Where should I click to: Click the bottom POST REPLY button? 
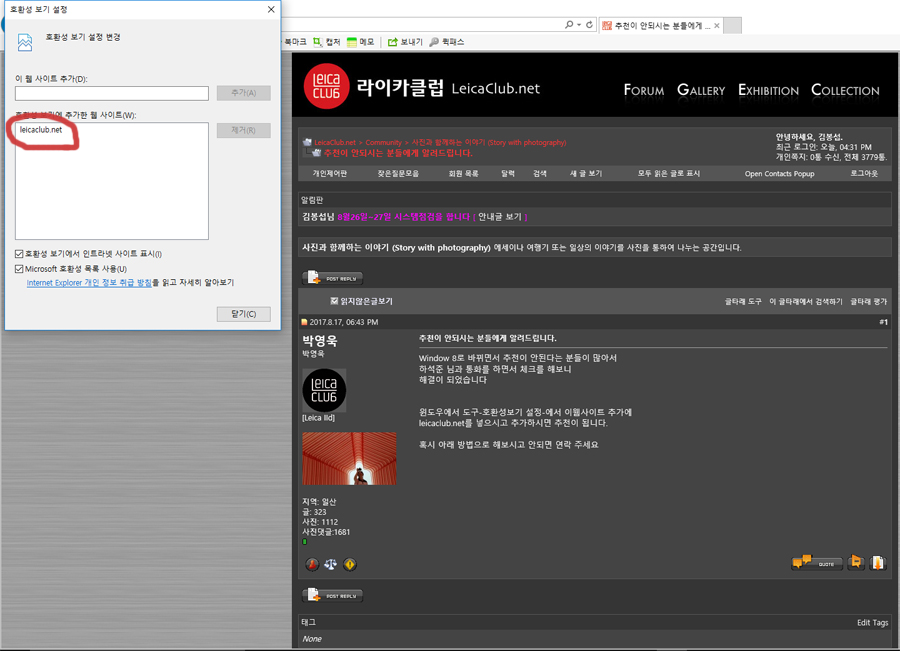tap(332, 595)
